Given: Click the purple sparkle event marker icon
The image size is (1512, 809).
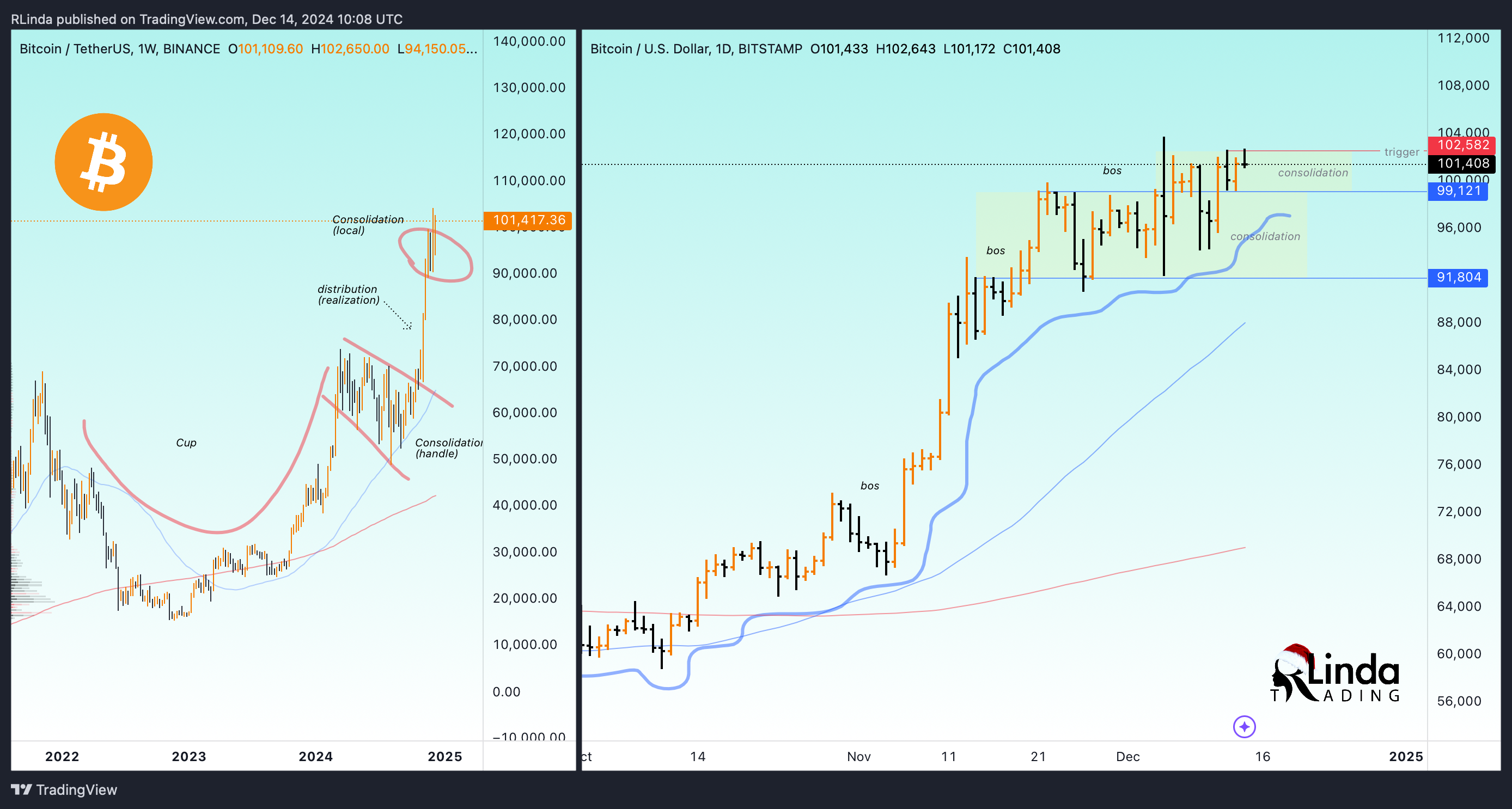Looking at the screenshot, I should click(1245, 727).
